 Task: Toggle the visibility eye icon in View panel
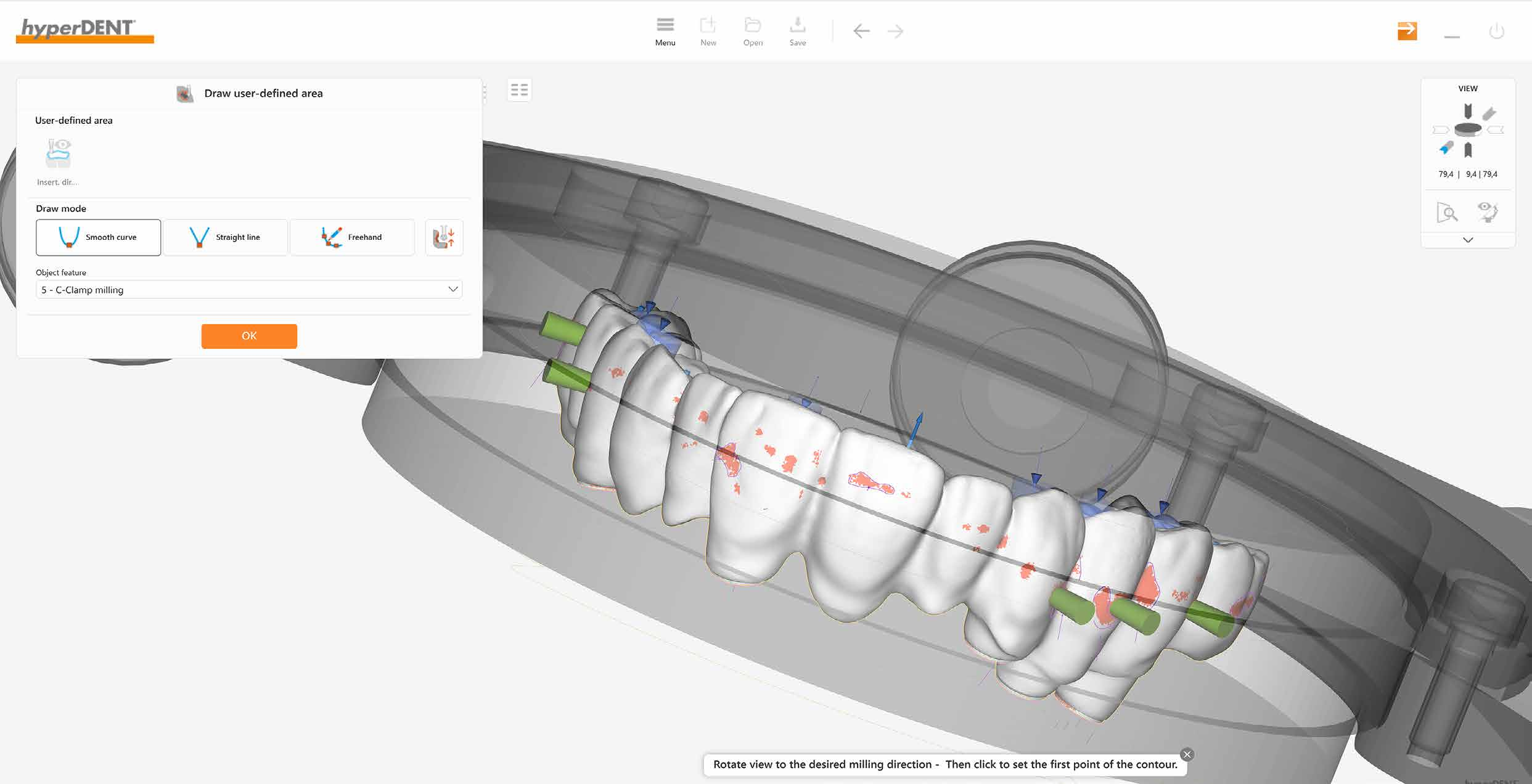[1488, 212]
